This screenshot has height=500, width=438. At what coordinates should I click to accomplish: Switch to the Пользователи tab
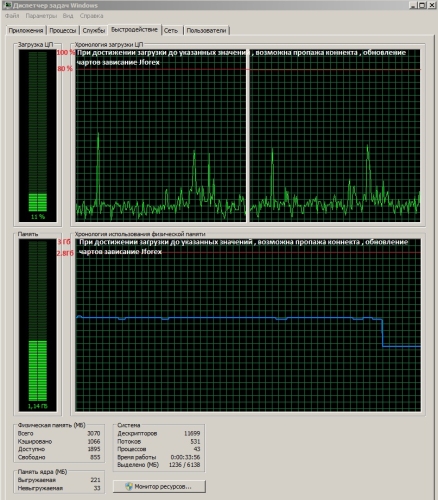pos(206,30)
